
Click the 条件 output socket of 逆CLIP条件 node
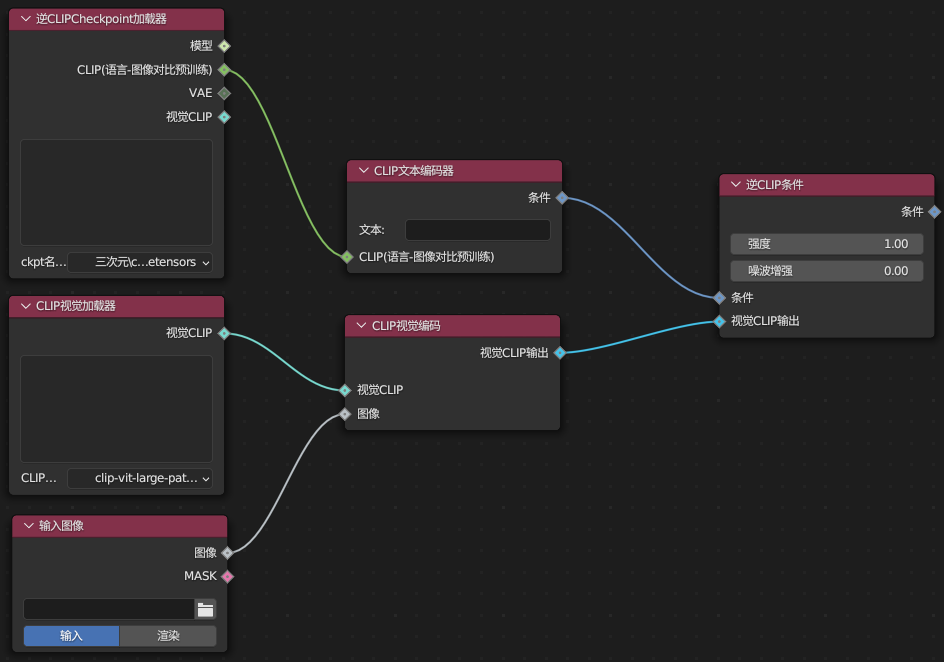pos(934,212)
